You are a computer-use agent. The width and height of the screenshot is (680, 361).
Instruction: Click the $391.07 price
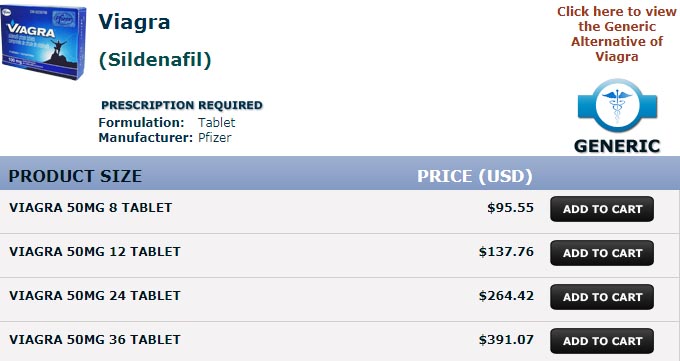click(506, 339)
